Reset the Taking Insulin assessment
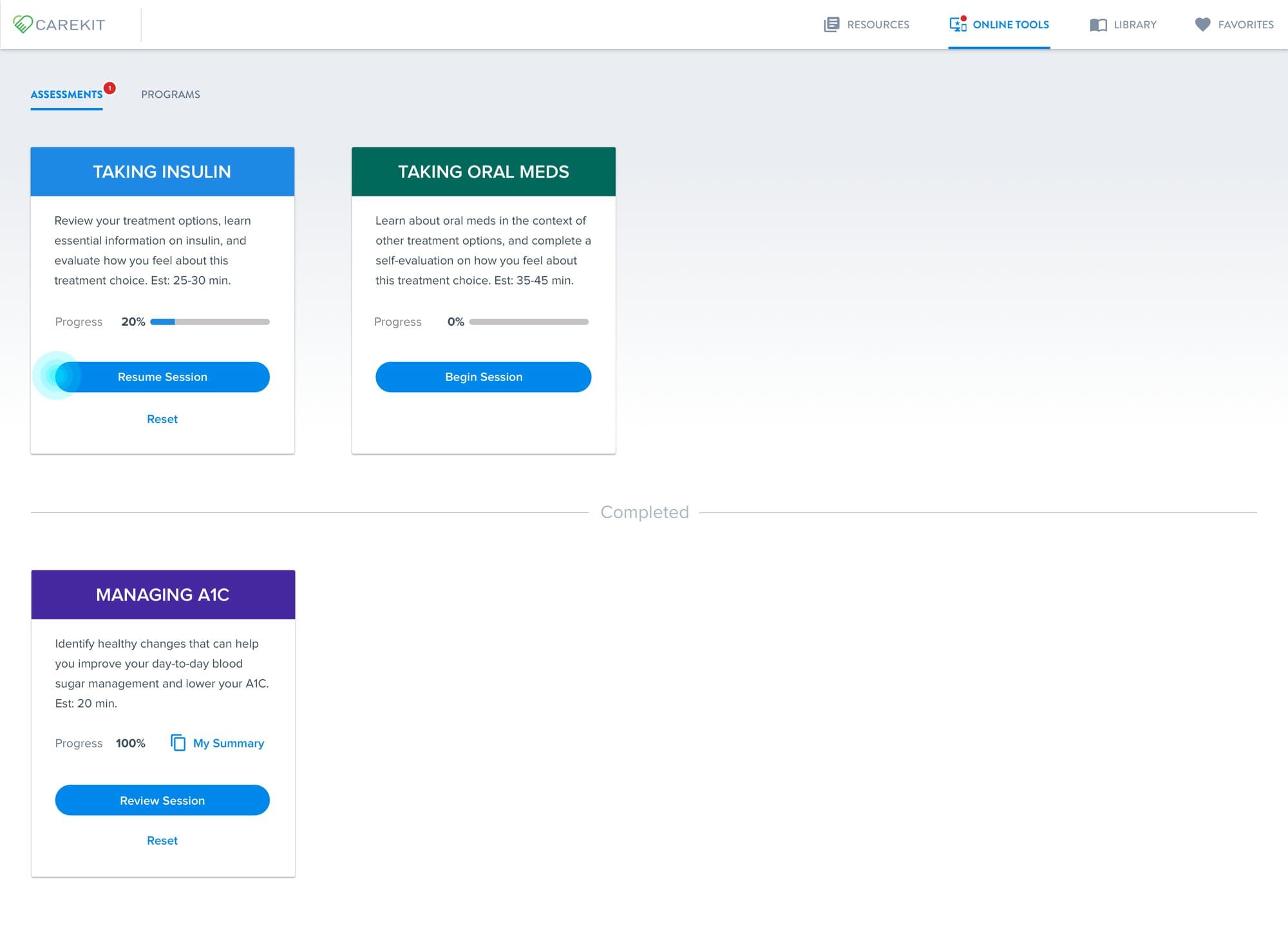Image resolution: width=1288 pixels, height=938 pixels. tap(162, 419)
